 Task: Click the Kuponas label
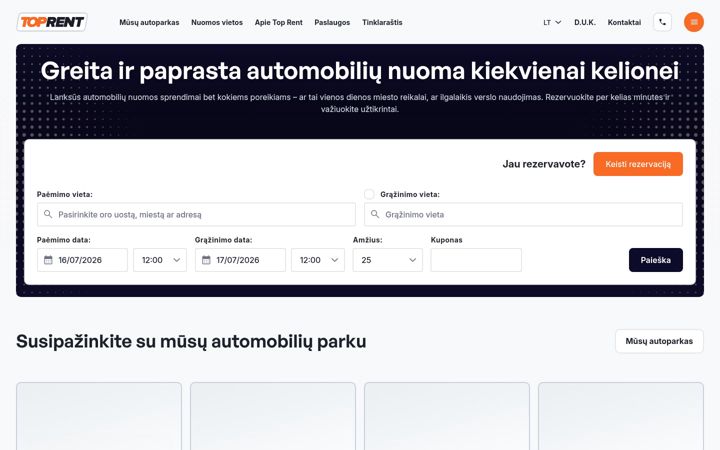click(x=446, y=240)
